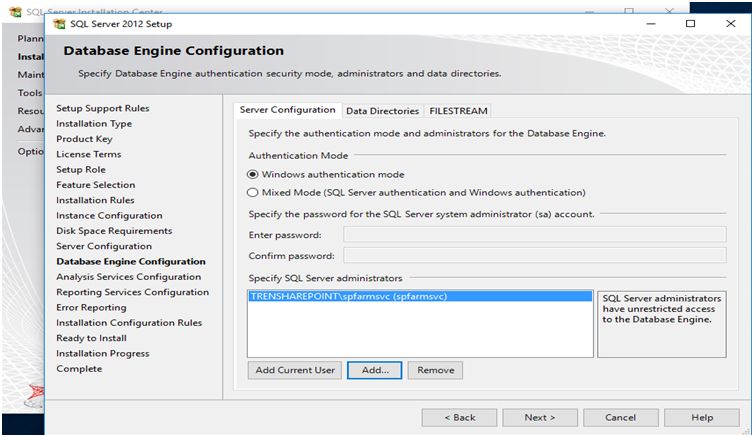Cancel the SQL Server setup
The height and width of the screenshot is (437, 754).
(620, 417)
